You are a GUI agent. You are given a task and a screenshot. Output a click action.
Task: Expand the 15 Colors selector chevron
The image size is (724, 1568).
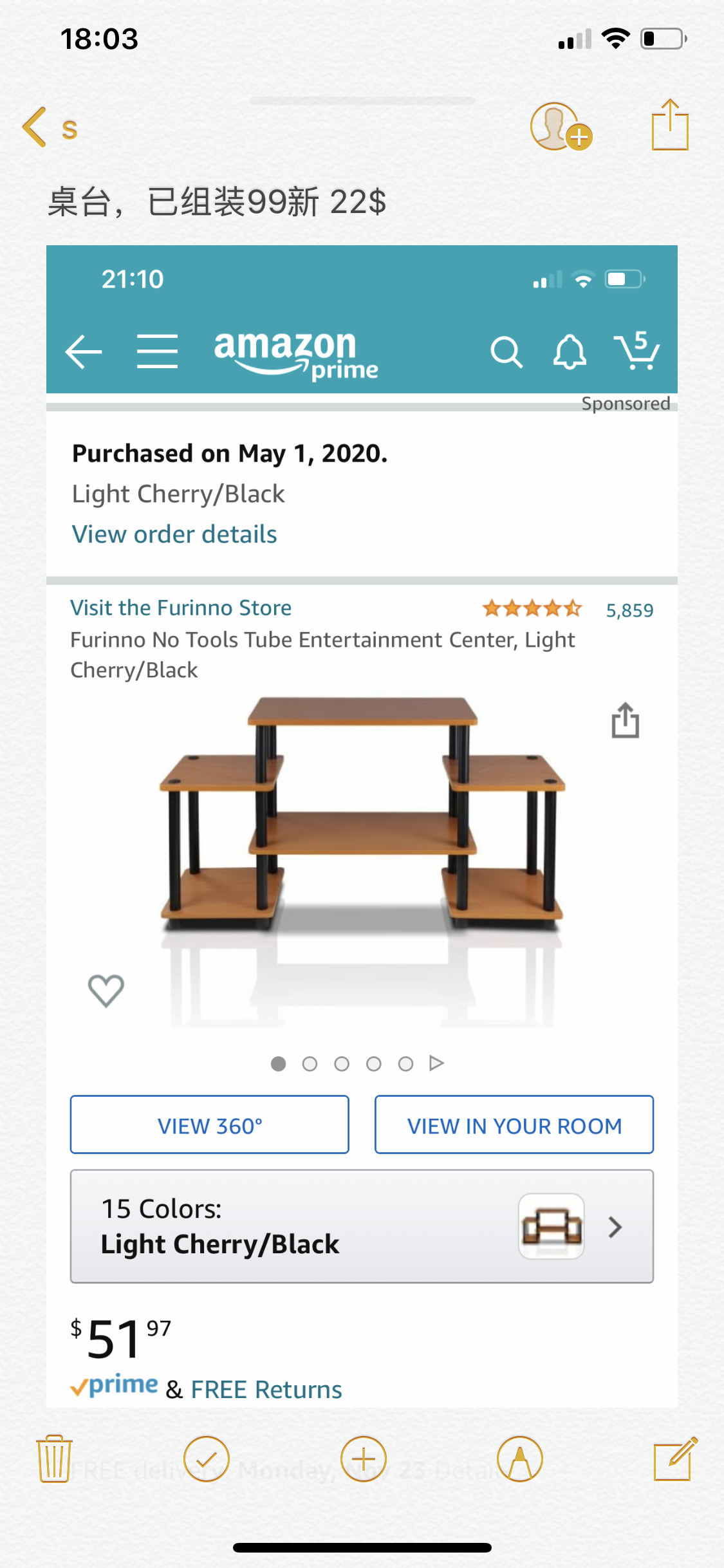[x=615, y=1227]
